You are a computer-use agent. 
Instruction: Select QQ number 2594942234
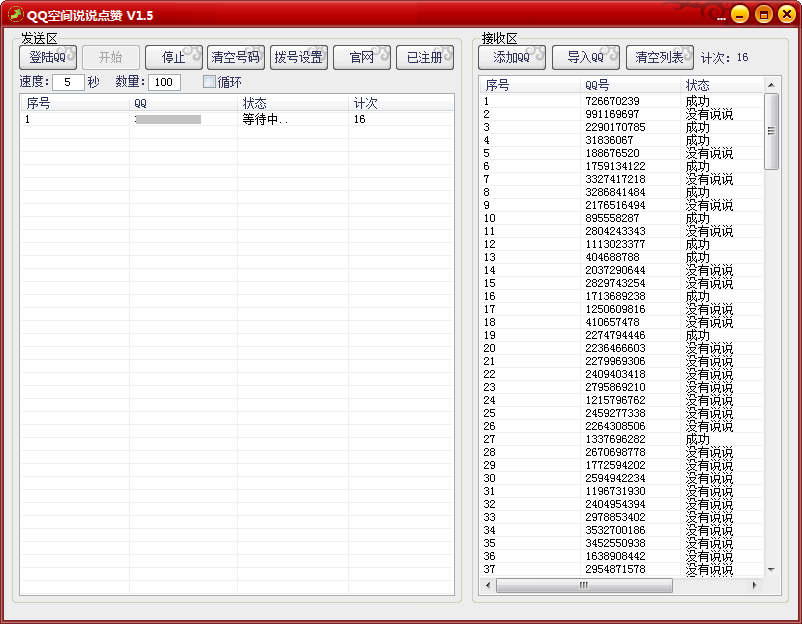click(615, 478)
